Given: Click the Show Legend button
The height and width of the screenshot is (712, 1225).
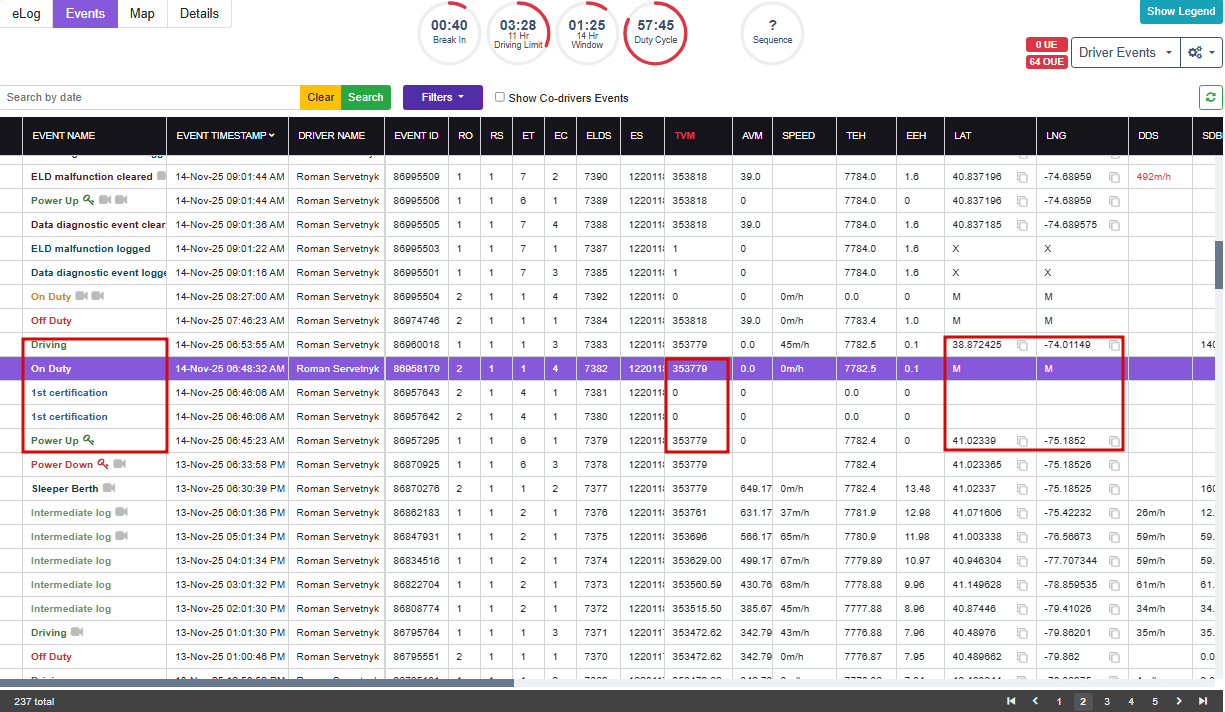Looking at the screenshot, I should click(x=1181, y=12).
